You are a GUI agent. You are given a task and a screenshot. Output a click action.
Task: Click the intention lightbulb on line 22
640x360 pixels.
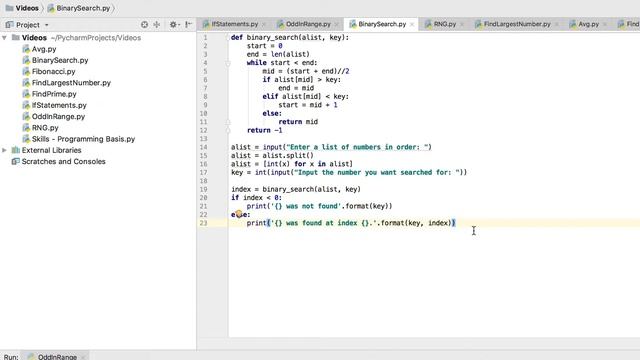(239, 213)
